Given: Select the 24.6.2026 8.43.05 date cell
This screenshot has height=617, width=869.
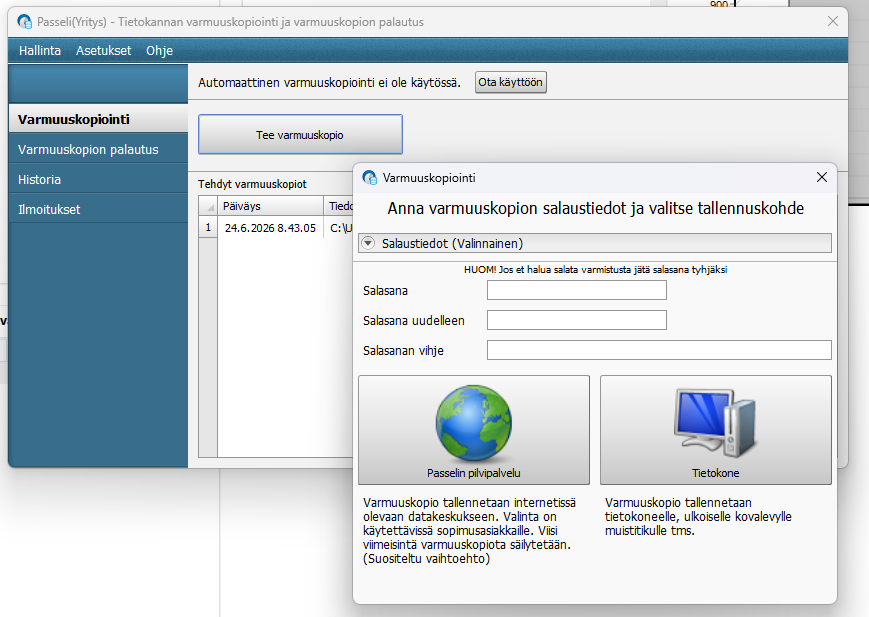Looking at the screenshot, I should point(270,228).
